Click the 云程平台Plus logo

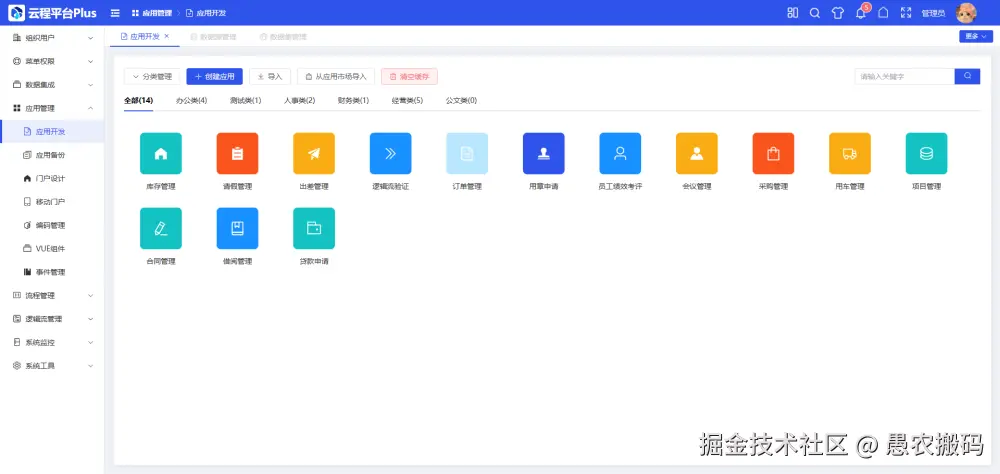[52, 13]
